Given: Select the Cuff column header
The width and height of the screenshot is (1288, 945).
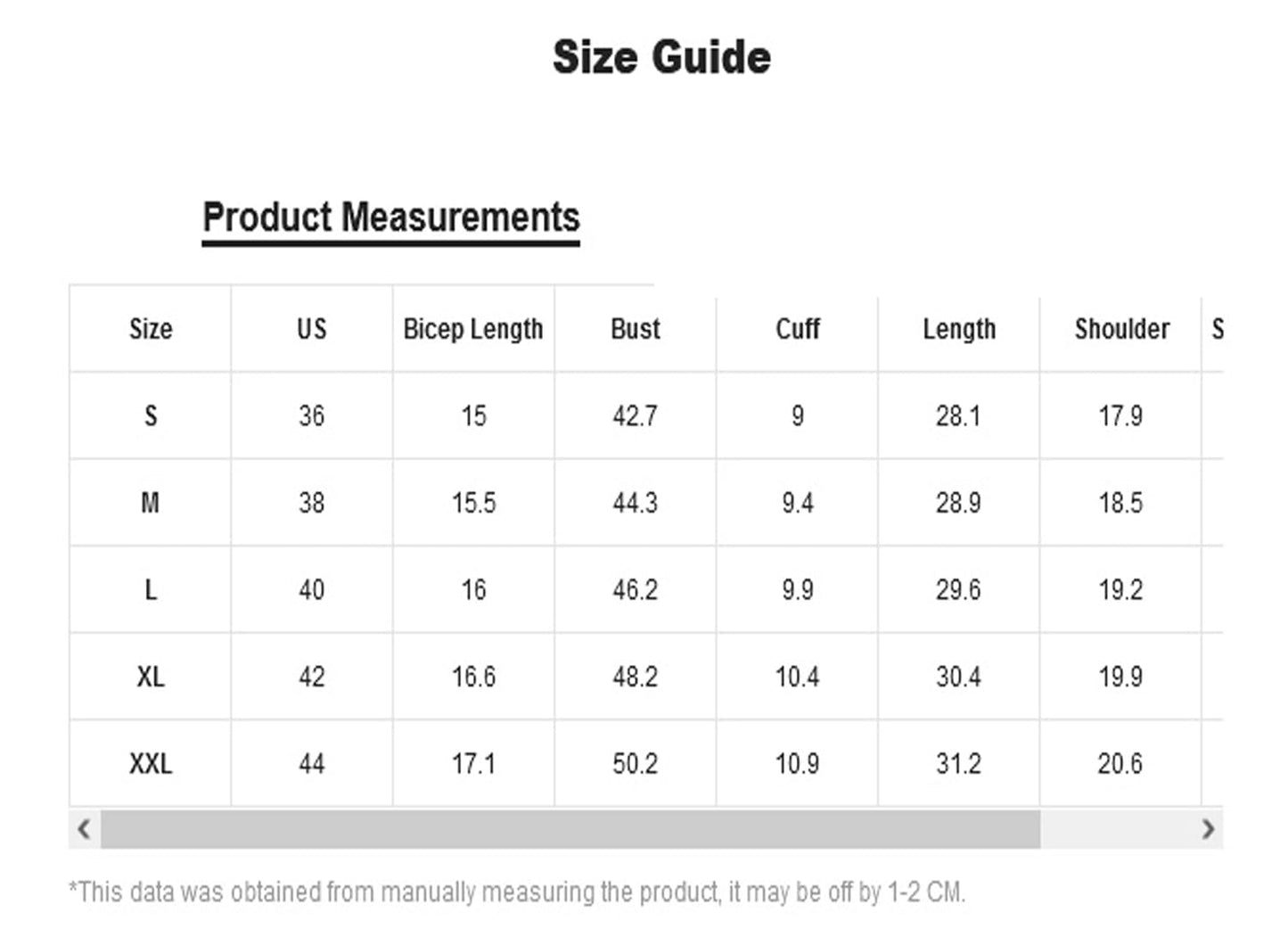Looking at the screenshot, I should click(797, 329).
